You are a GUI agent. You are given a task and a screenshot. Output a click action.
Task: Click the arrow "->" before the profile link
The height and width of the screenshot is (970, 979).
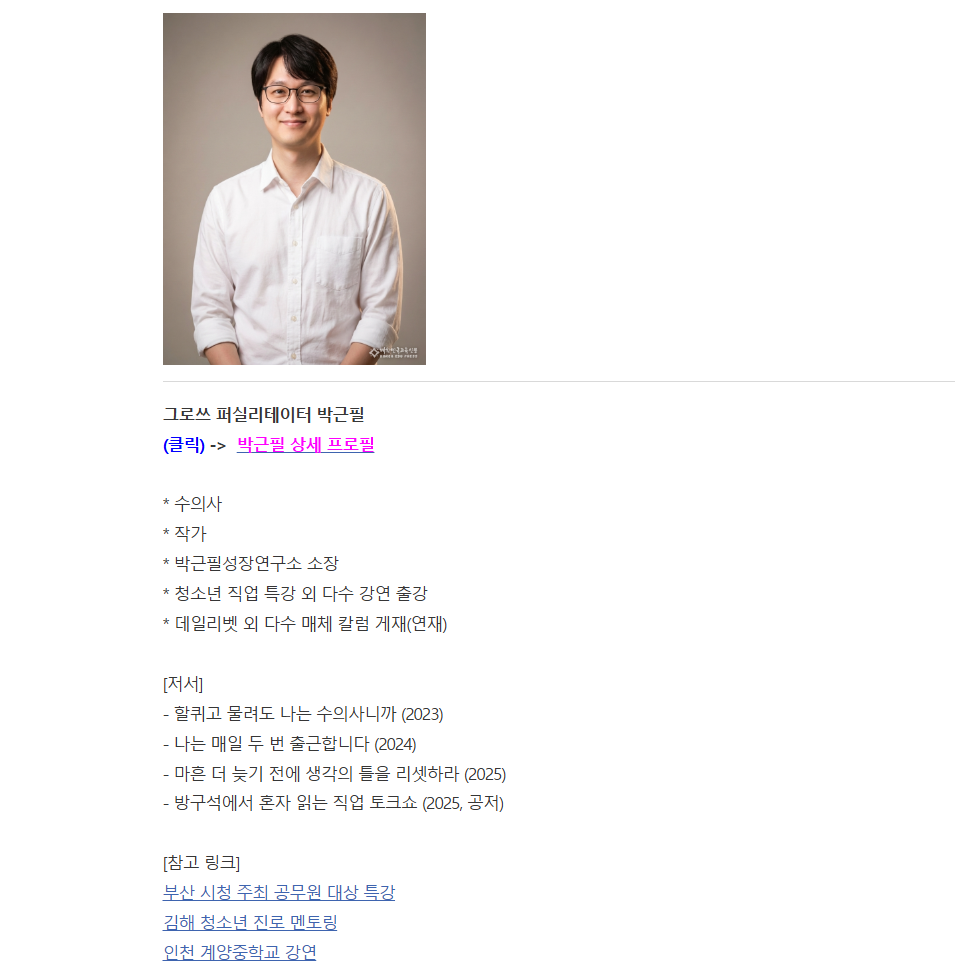pos(218,445)
